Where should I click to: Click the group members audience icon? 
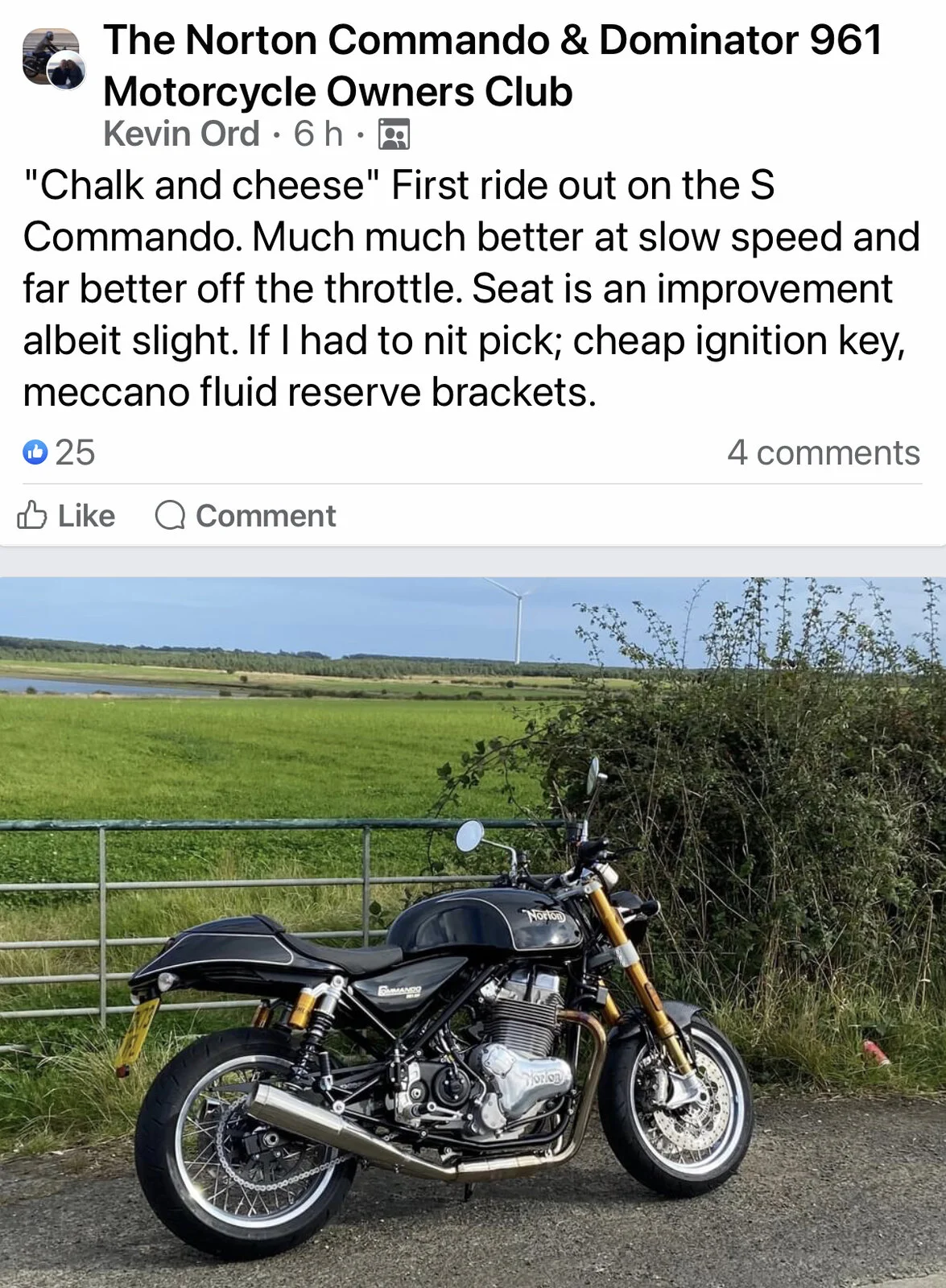click(x=394, y=134)
